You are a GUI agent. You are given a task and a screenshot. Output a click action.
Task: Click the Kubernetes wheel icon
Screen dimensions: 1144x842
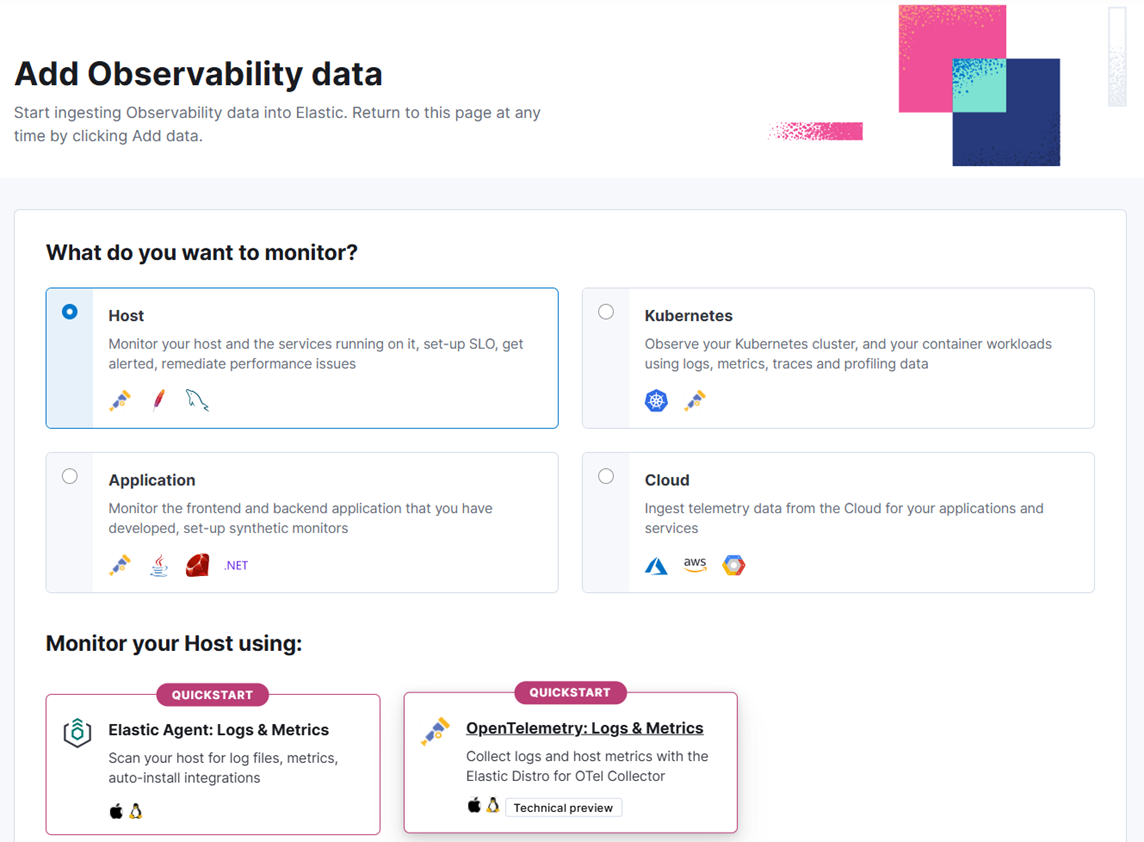tap(656, 401)
